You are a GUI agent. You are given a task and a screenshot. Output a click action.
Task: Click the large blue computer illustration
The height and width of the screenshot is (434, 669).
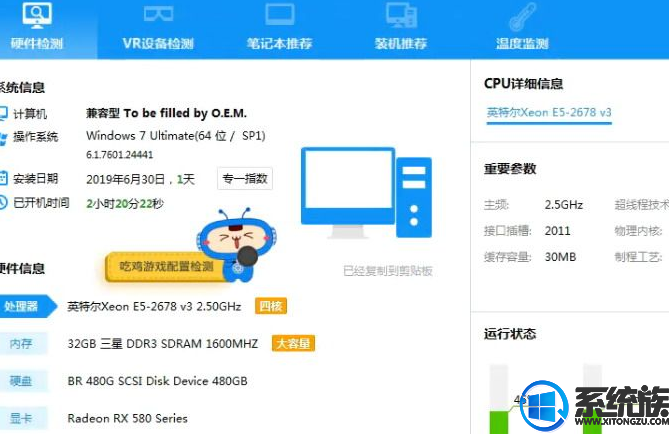click(366, 192)
